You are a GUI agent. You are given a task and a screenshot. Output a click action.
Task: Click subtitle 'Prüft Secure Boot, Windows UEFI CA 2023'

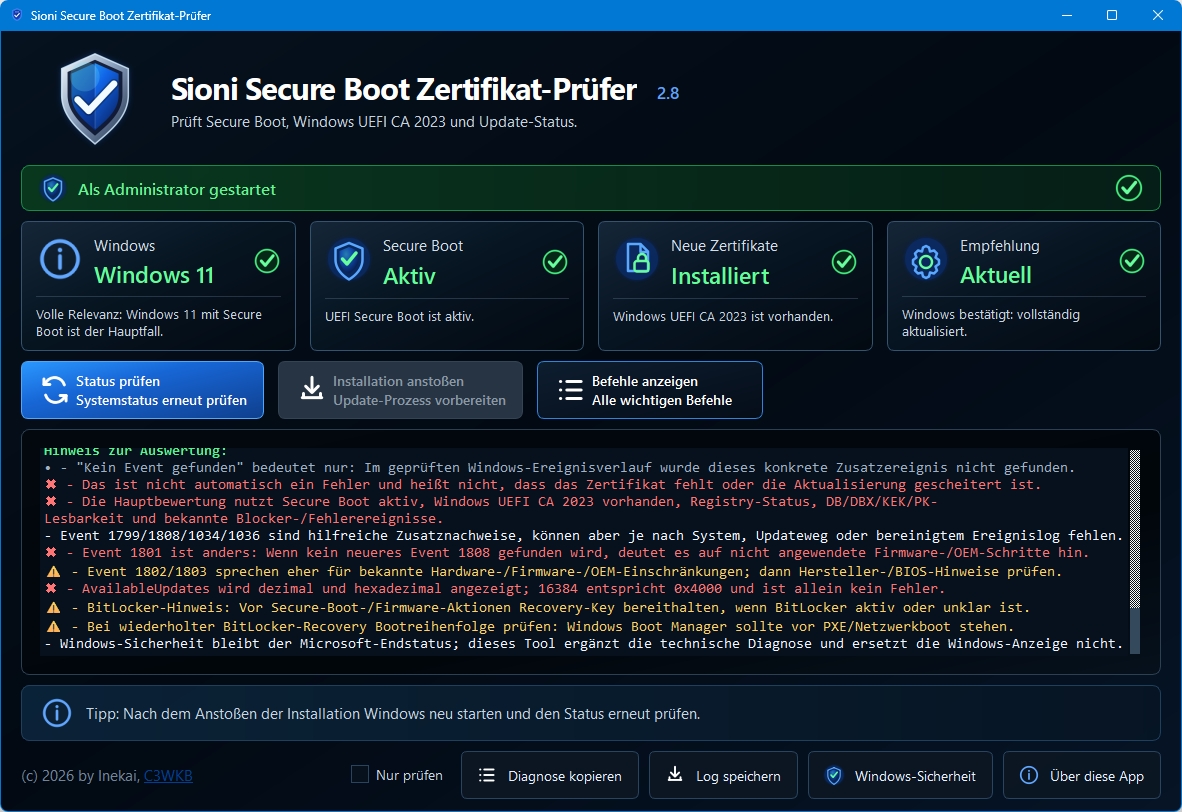click(374, 121)
